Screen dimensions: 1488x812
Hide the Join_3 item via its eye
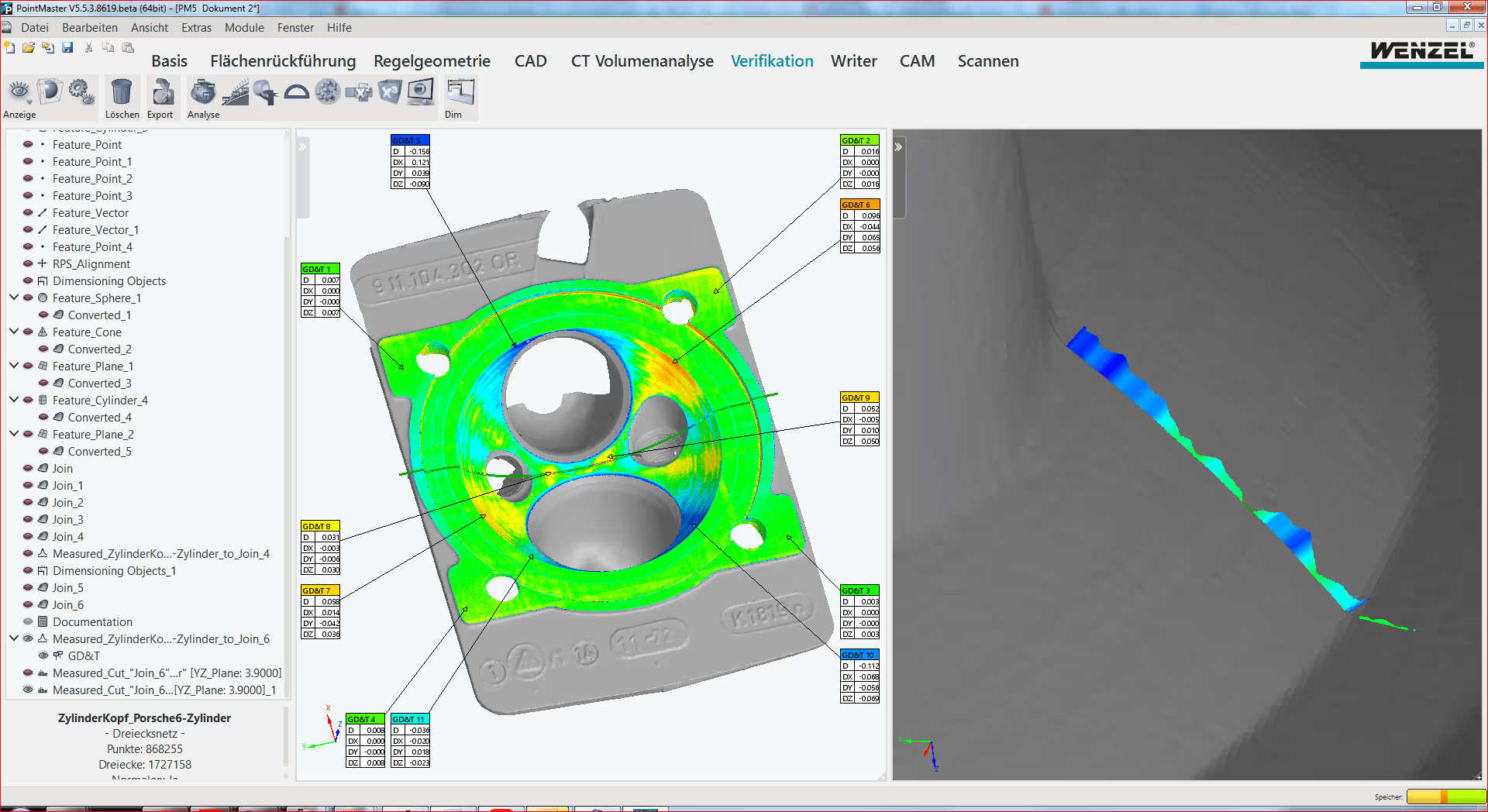28,520
